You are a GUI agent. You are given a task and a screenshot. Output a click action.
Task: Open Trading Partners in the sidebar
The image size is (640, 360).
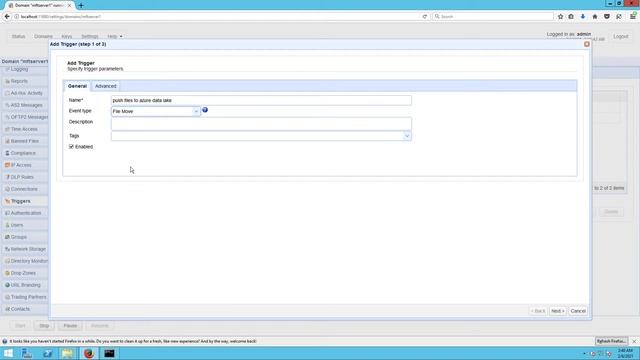pos(29,297)
